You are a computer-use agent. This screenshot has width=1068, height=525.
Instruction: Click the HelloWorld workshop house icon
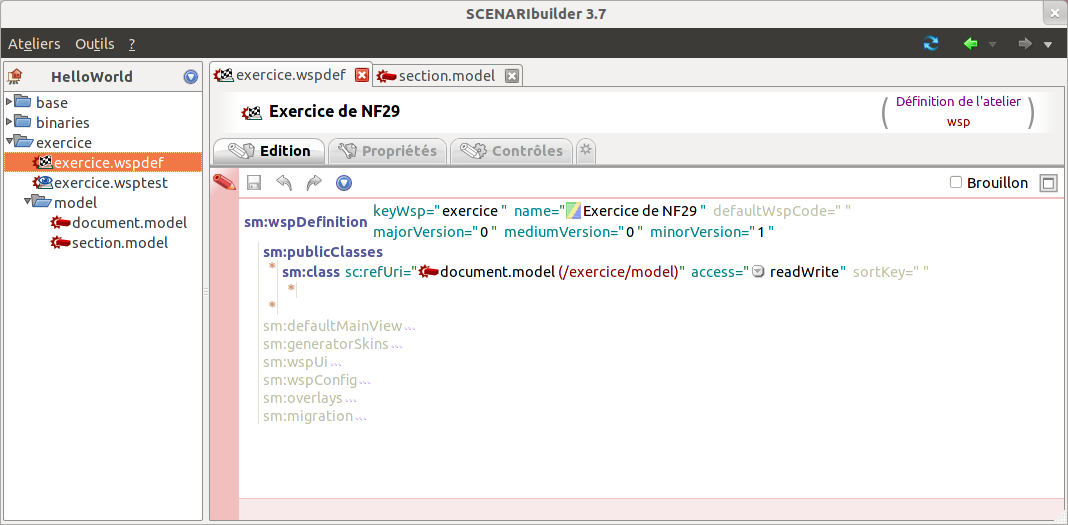pos(14,76)
